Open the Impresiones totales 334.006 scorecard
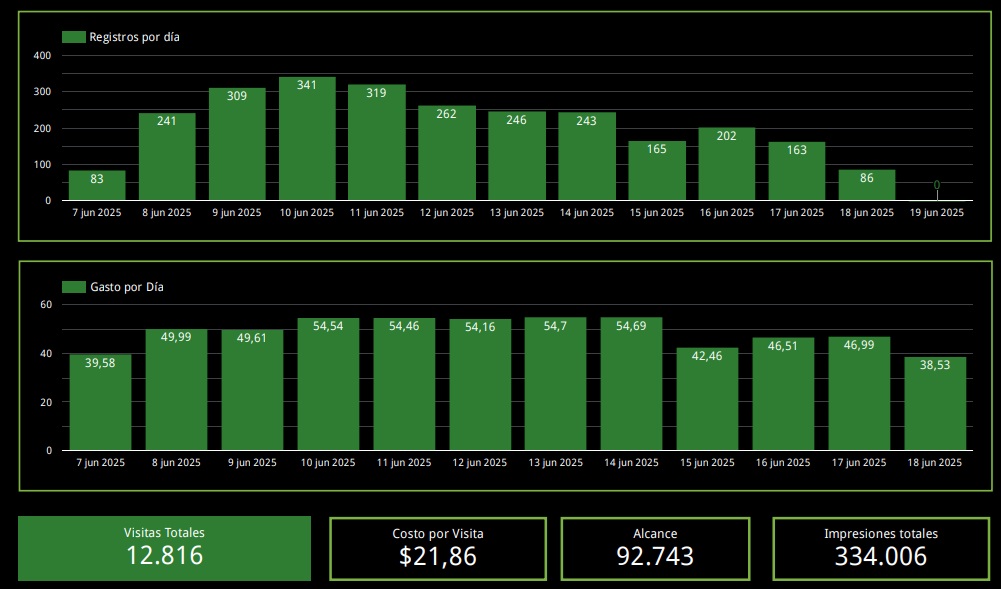 (x=880, y=548)
